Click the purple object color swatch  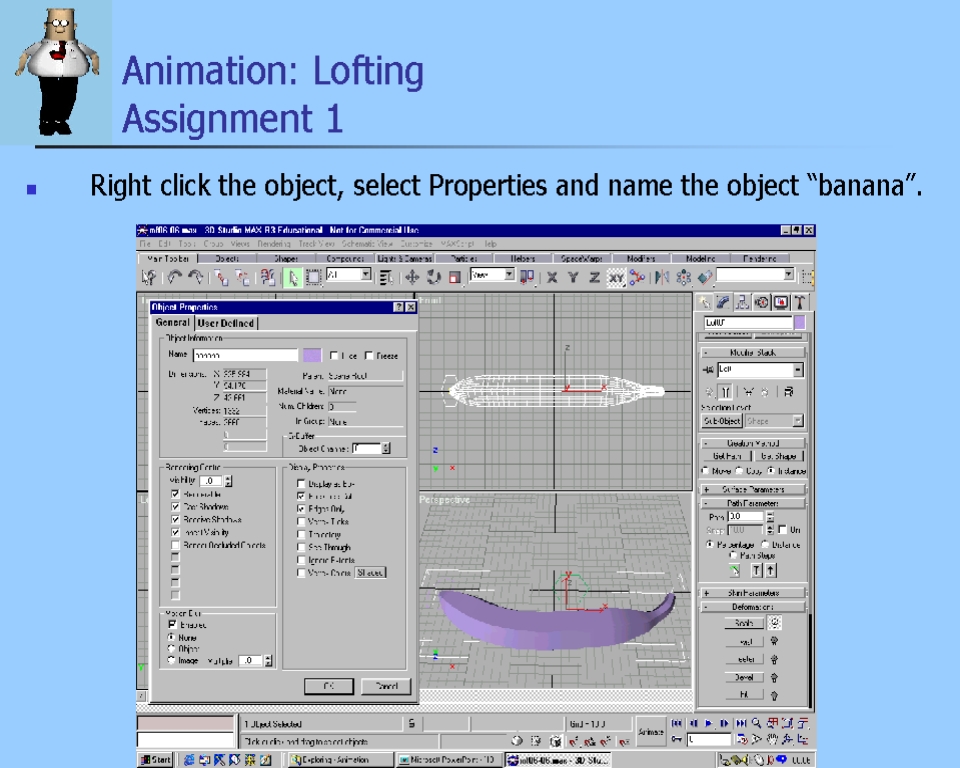[312, 355]
